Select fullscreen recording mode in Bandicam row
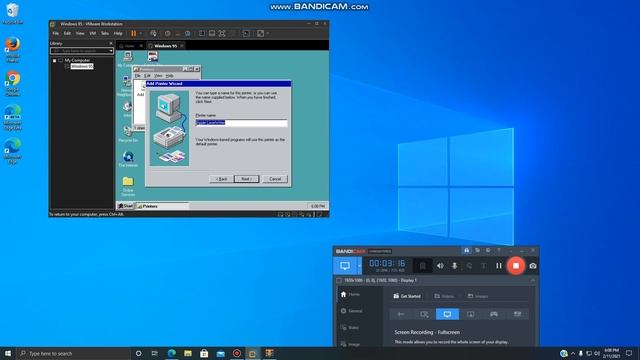This screenshot has width=640, height=360. tap(447, 314)
